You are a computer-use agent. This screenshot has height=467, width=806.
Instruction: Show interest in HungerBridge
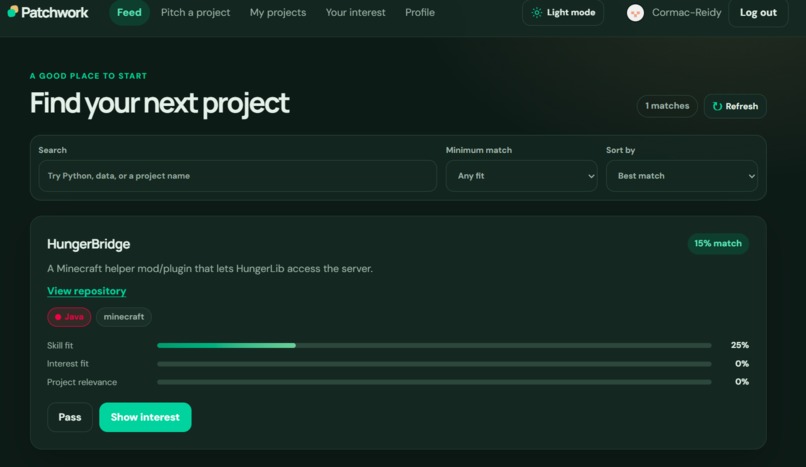[x=145, y=417]
